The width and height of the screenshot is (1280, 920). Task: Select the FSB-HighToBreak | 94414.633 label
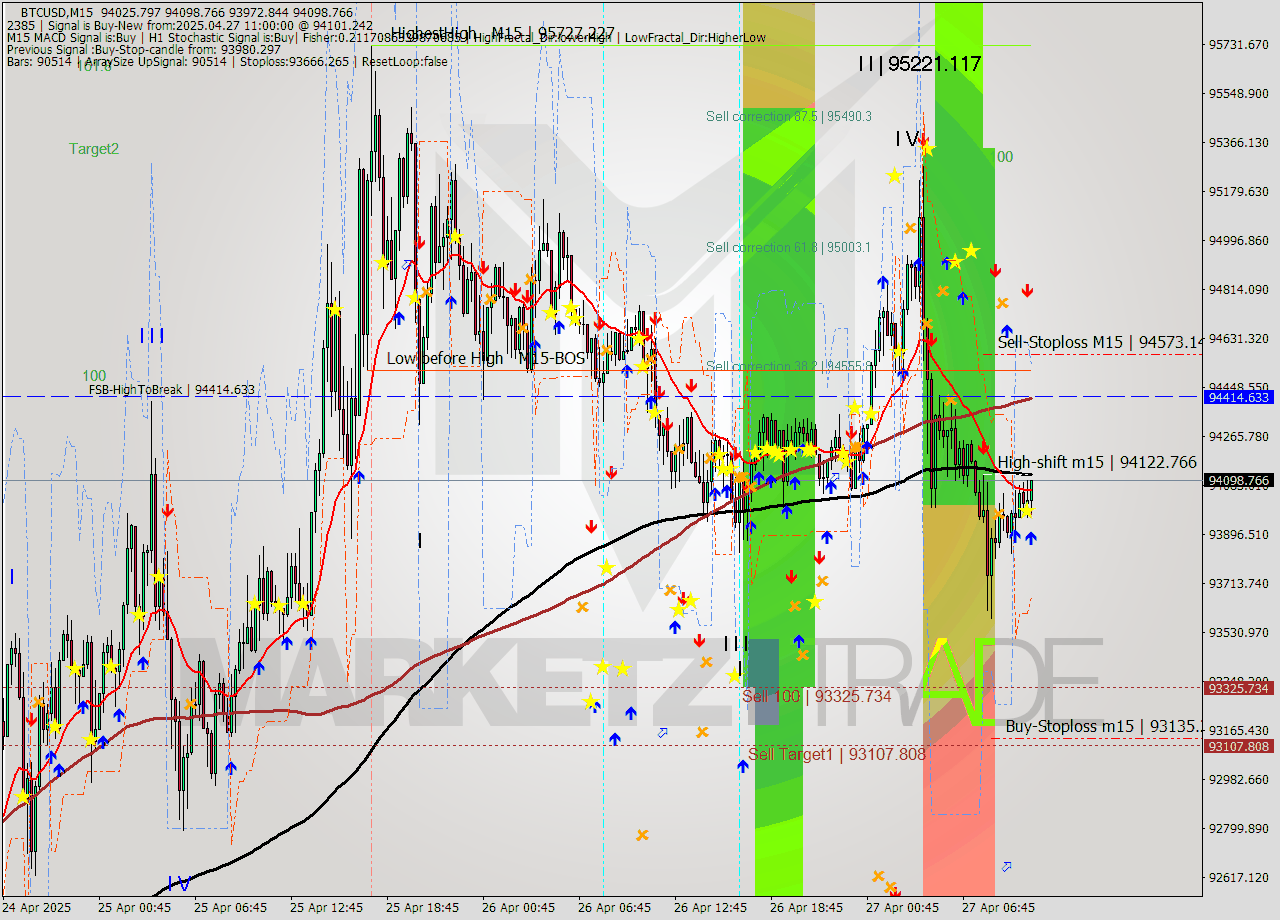[x=172, y=389]
